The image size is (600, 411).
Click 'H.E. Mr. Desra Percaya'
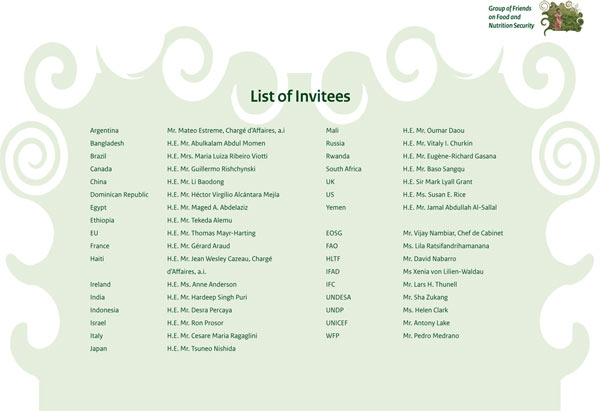click(x=199, y=310)
